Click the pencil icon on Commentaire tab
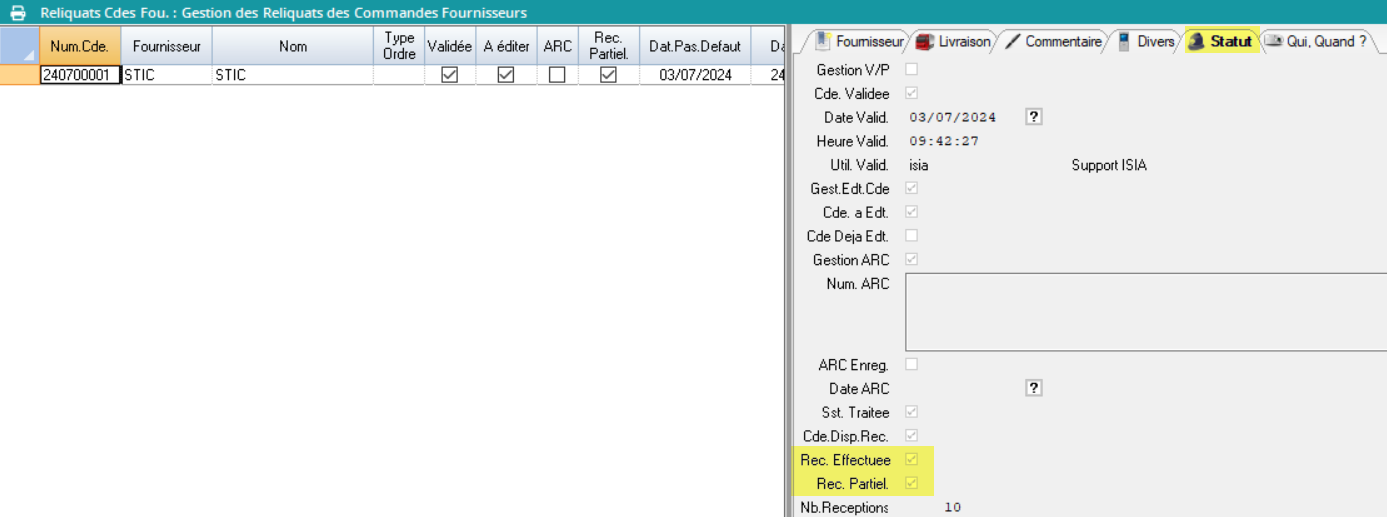The image size is (1387, 517). coord(1012,41)
